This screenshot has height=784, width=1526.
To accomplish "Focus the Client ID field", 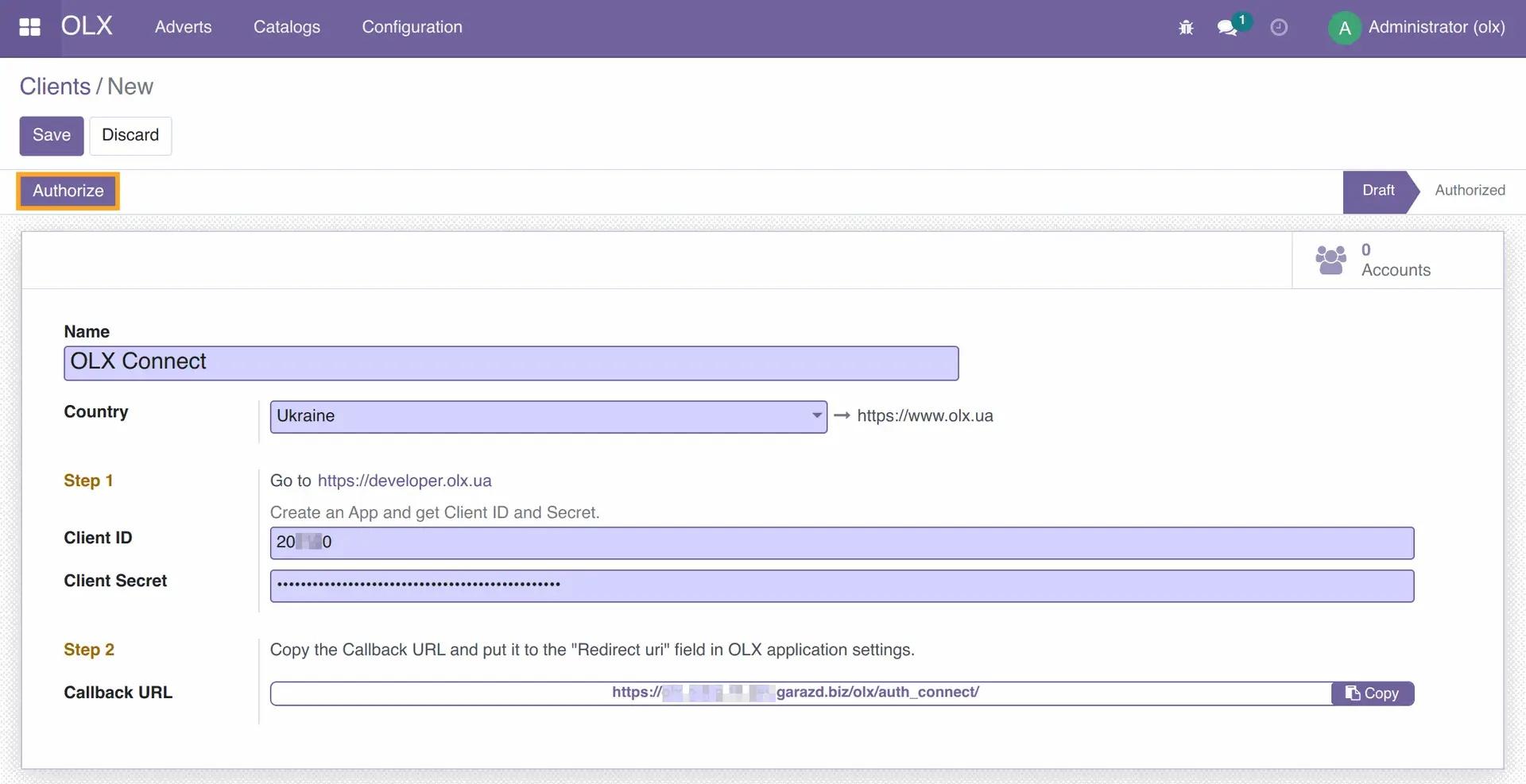I will click(x=841, y=543).
